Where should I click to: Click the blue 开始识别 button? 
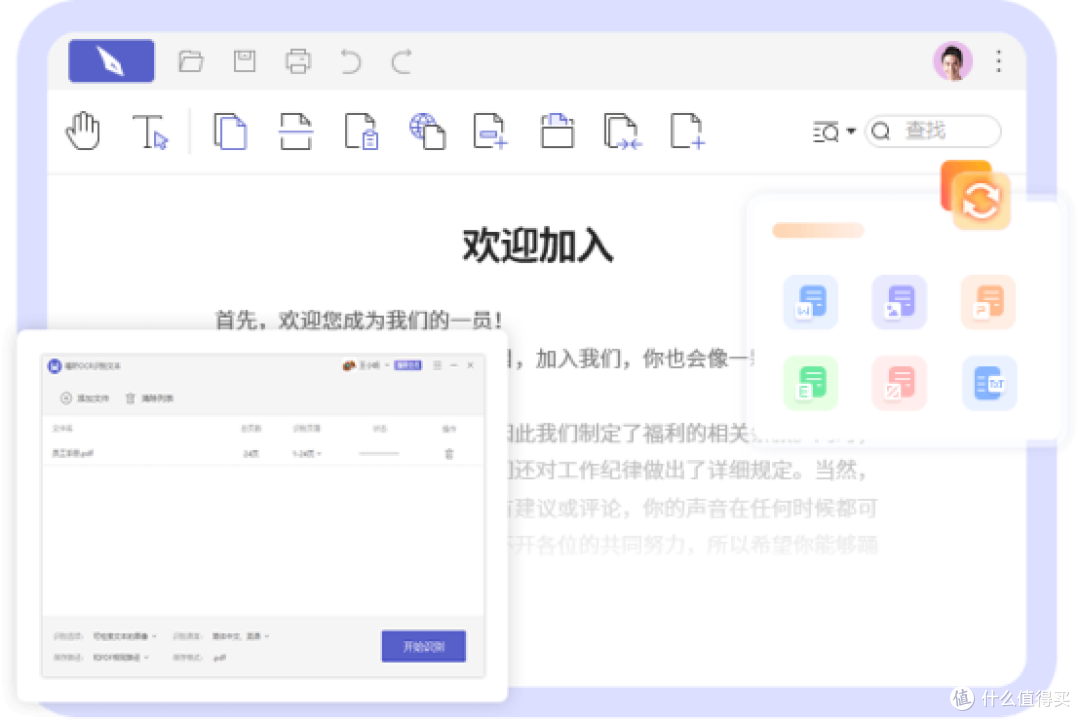point(424,647)
